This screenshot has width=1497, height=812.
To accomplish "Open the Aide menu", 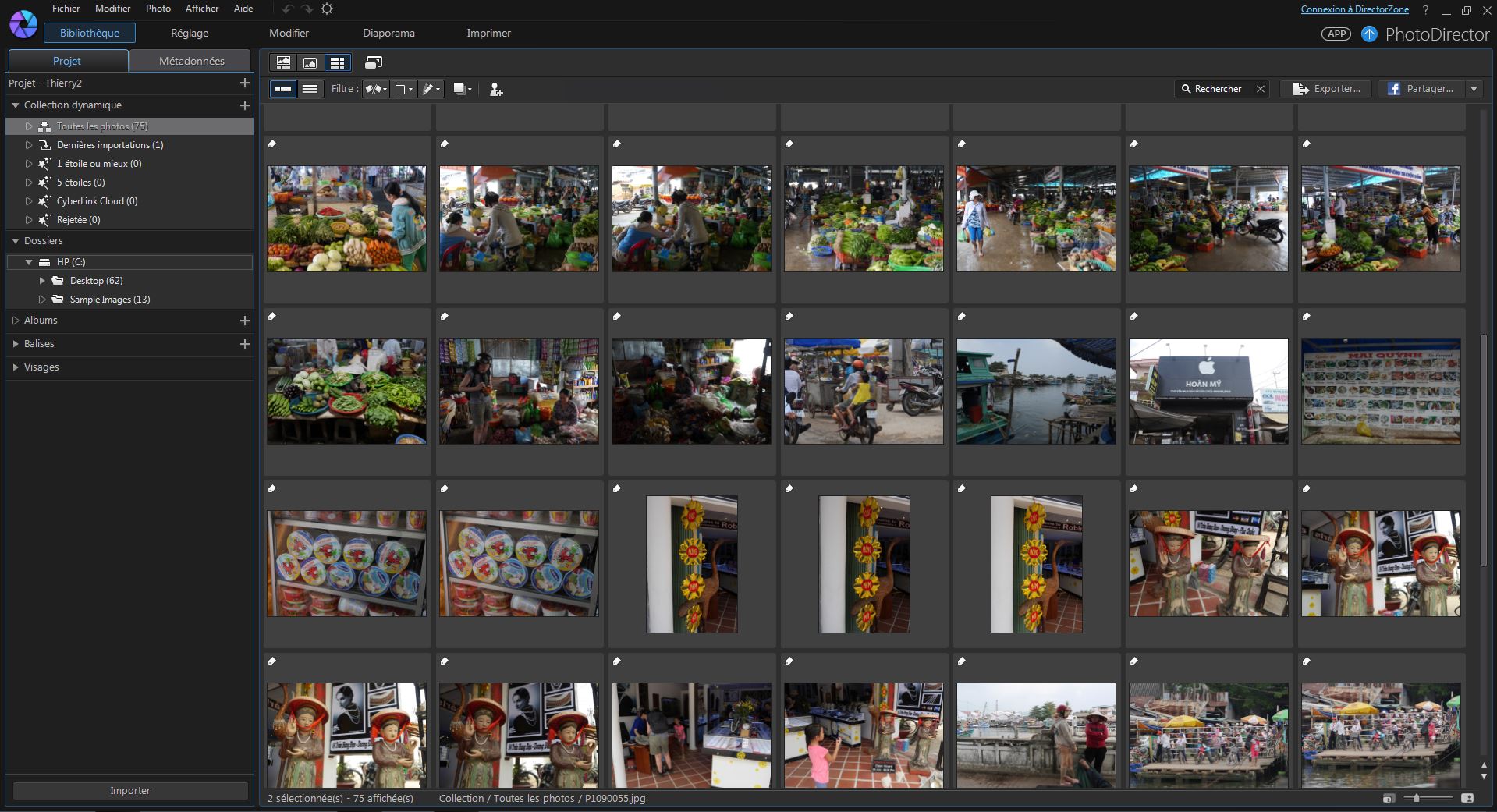I will coord(243,9).
